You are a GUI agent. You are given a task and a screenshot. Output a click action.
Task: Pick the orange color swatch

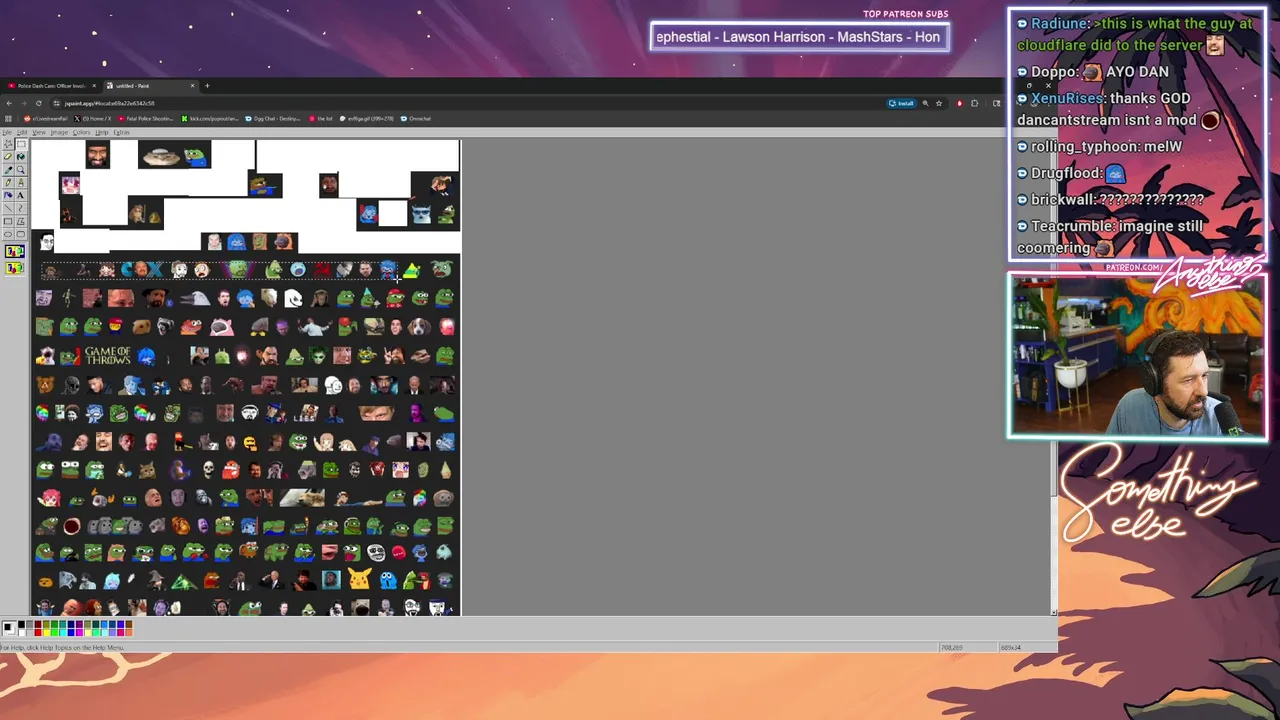pyautogui.click(x=129, y=633)
